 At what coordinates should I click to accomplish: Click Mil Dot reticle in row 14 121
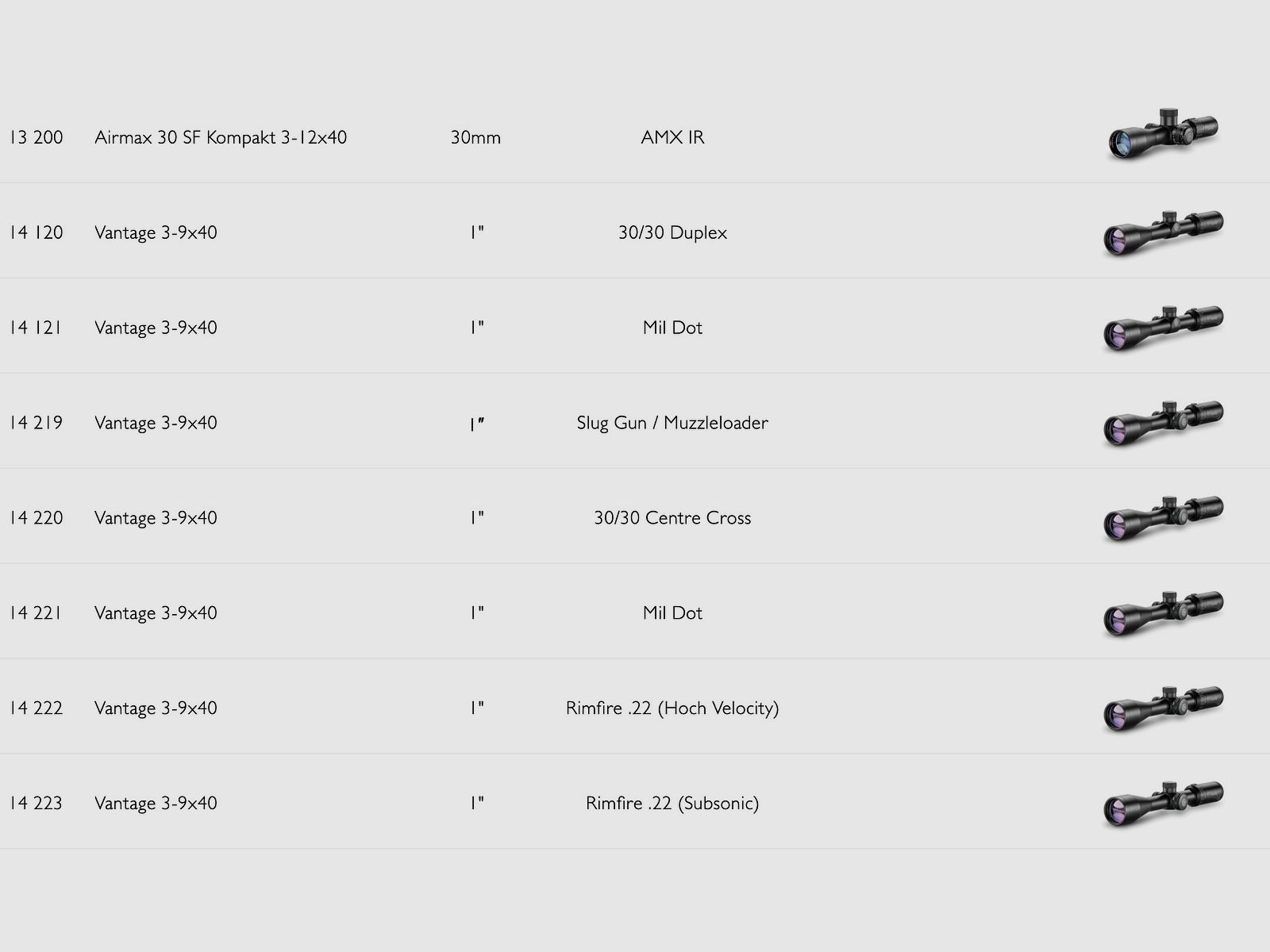(672, 328)
